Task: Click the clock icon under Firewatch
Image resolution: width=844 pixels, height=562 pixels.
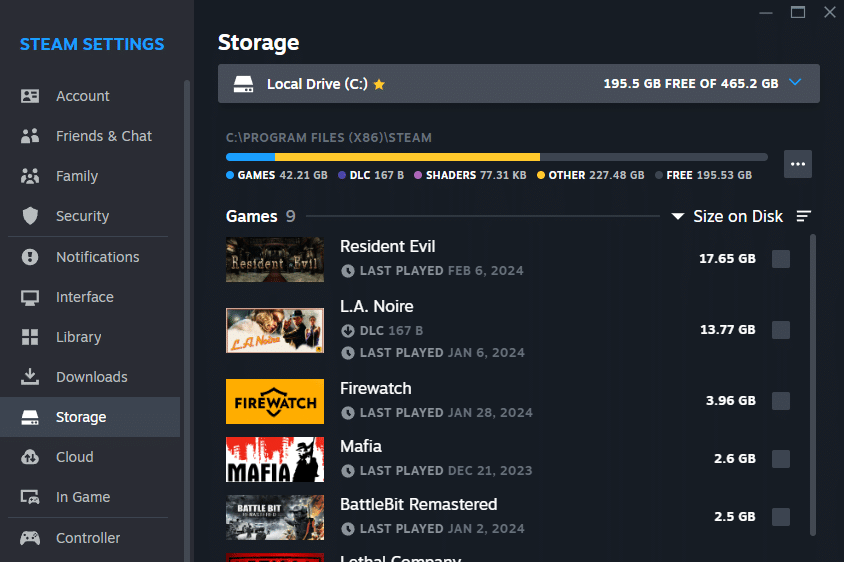Action: point(348,413)
